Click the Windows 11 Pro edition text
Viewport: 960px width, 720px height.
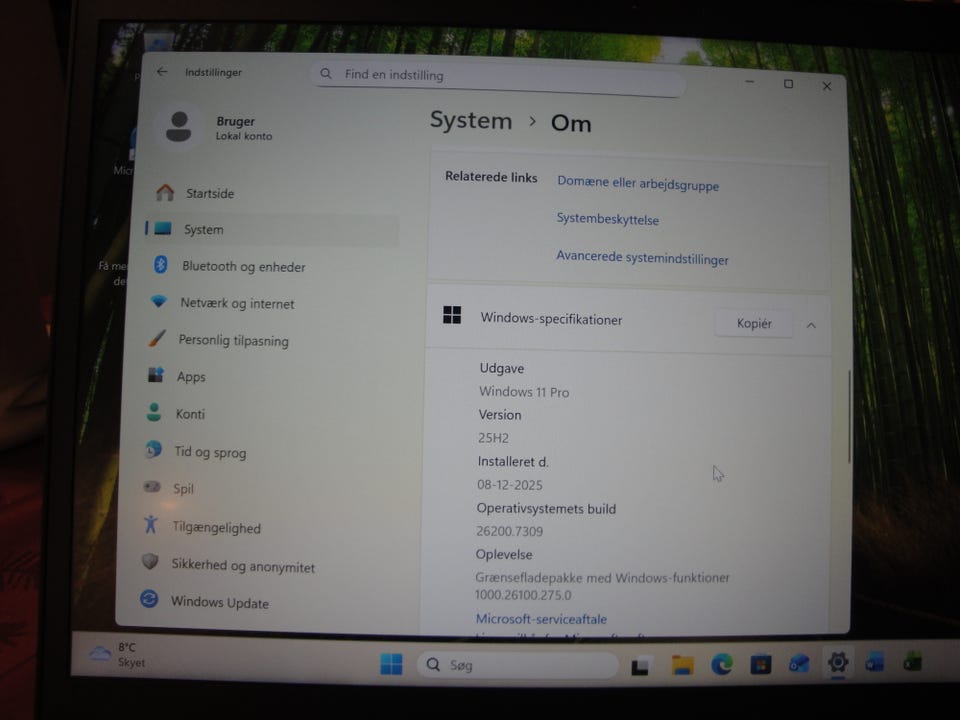point(524,392)
